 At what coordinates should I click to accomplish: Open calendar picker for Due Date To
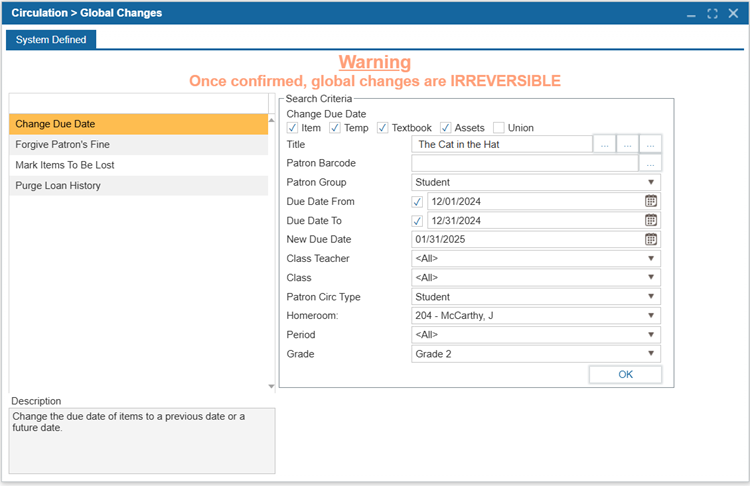click(651, 220)
